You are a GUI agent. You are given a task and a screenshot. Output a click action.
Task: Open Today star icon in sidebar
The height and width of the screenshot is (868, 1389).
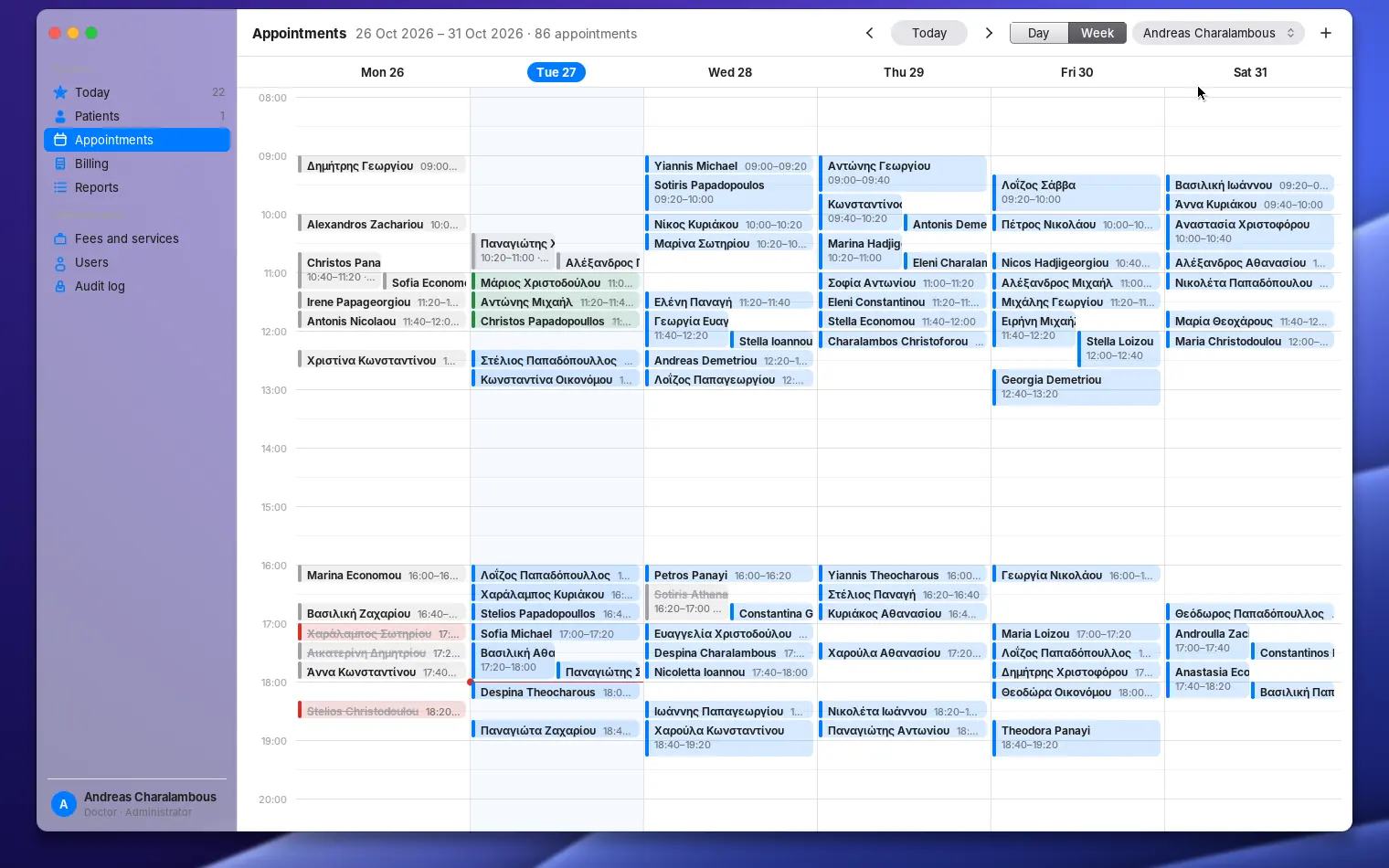click(60, 92)
